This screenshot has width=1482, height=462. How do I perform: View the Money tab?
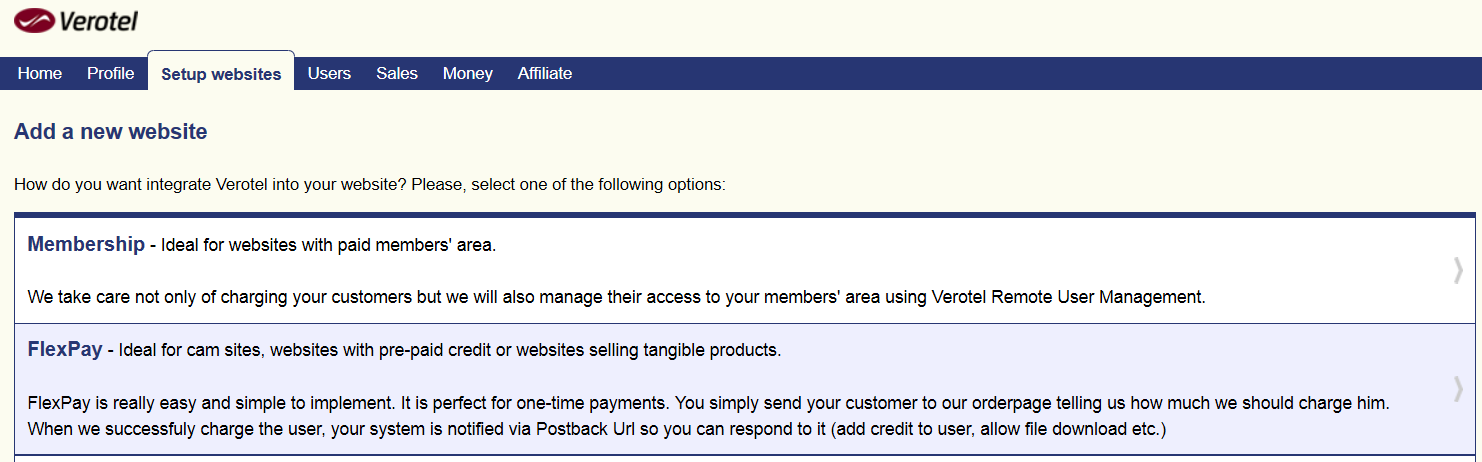pos(468,73)
